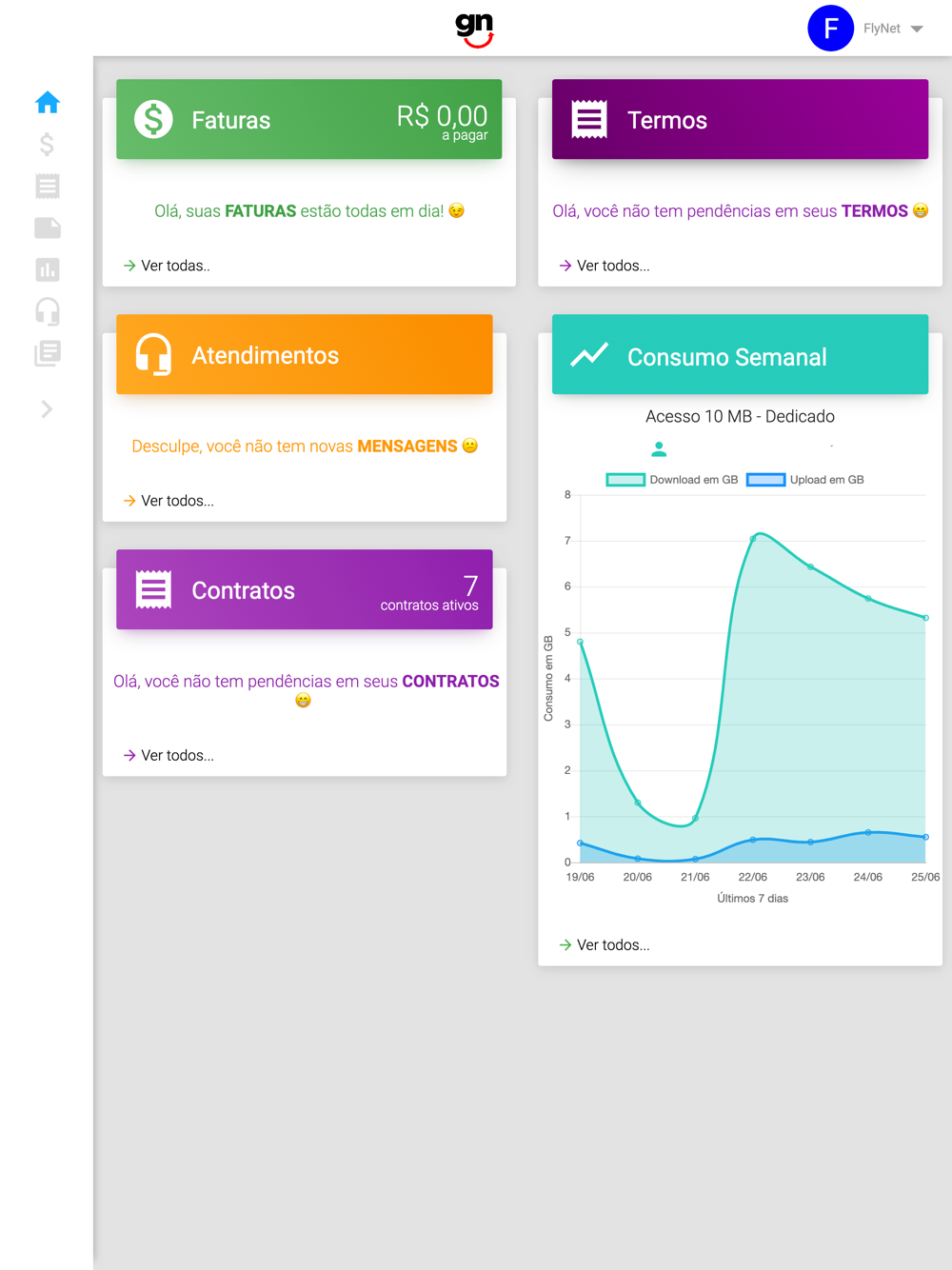
Task: Click the arrow icon beside chart "Ver todos..."
Action: pyautogui.click(x=565, y=944)
